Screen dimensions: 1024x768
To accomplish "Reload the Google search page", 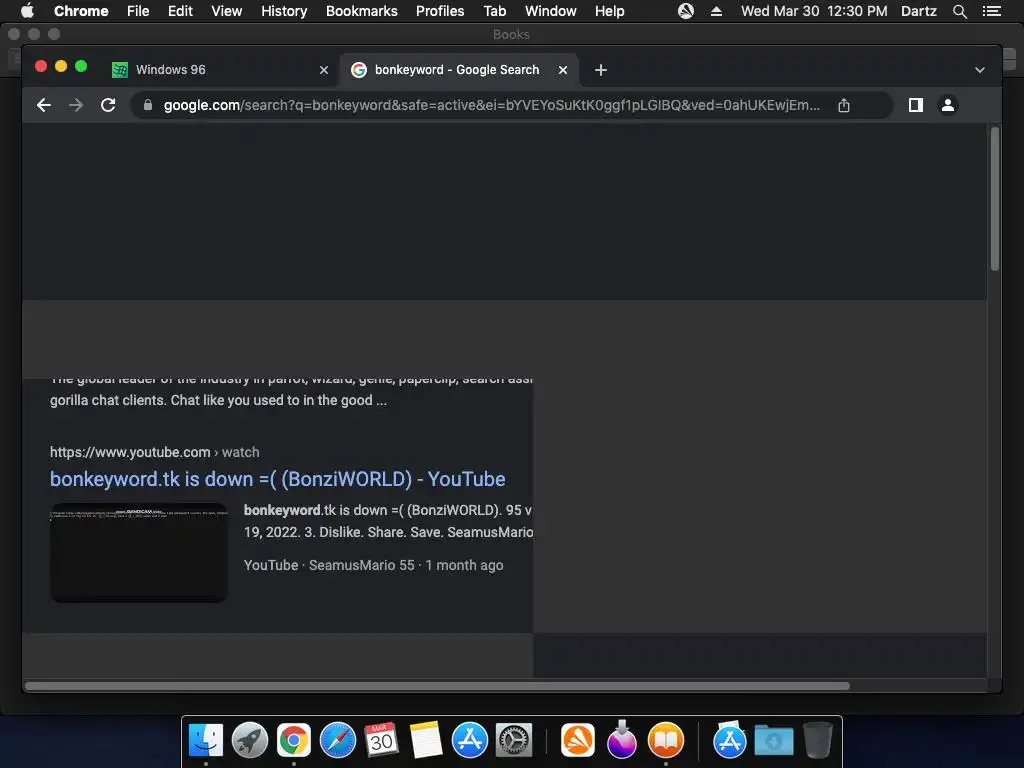I will point(108,105).
